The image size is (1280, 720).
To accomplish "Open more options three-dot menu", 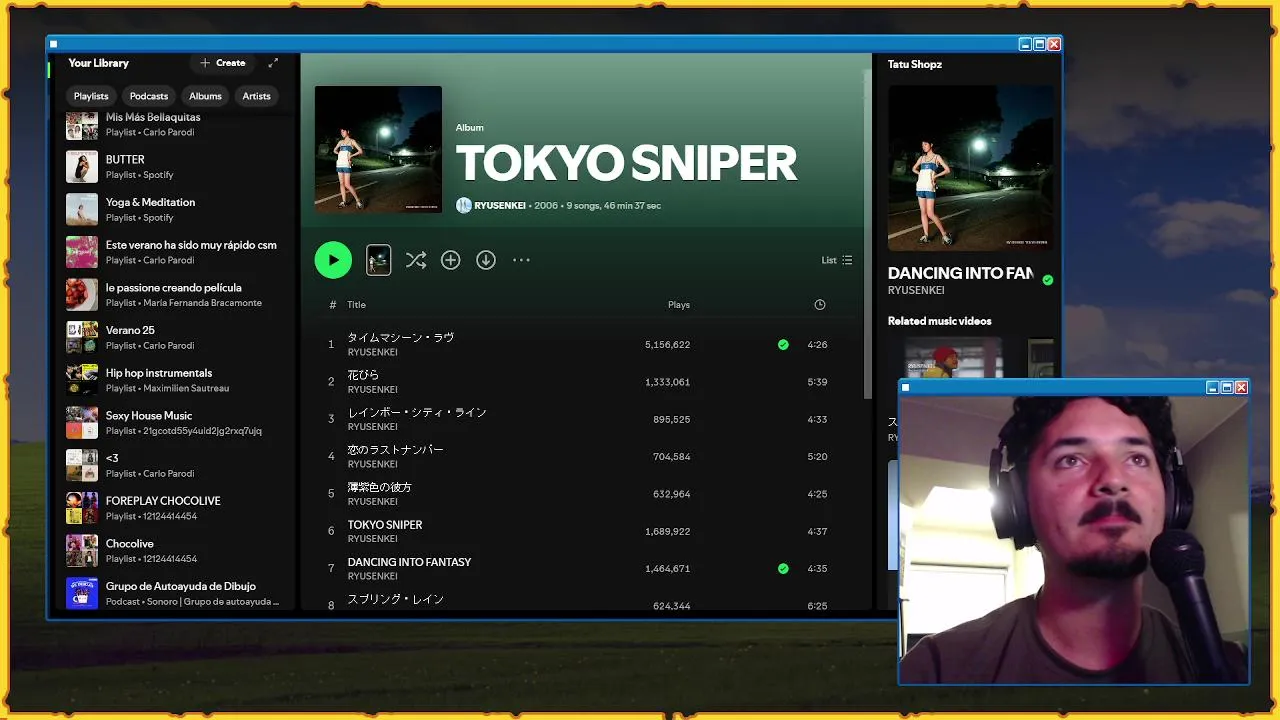I will [521, 260].
